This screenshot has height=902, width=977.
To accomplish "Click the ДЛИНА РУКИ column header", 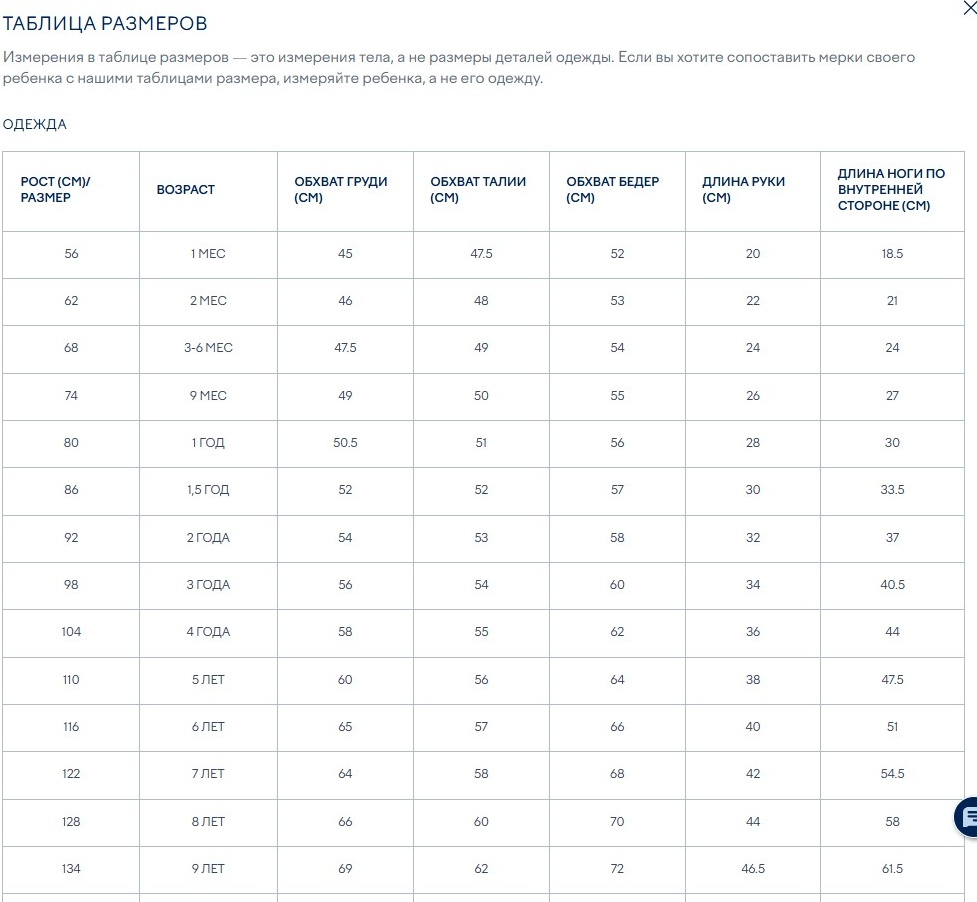I will [753, 191].
